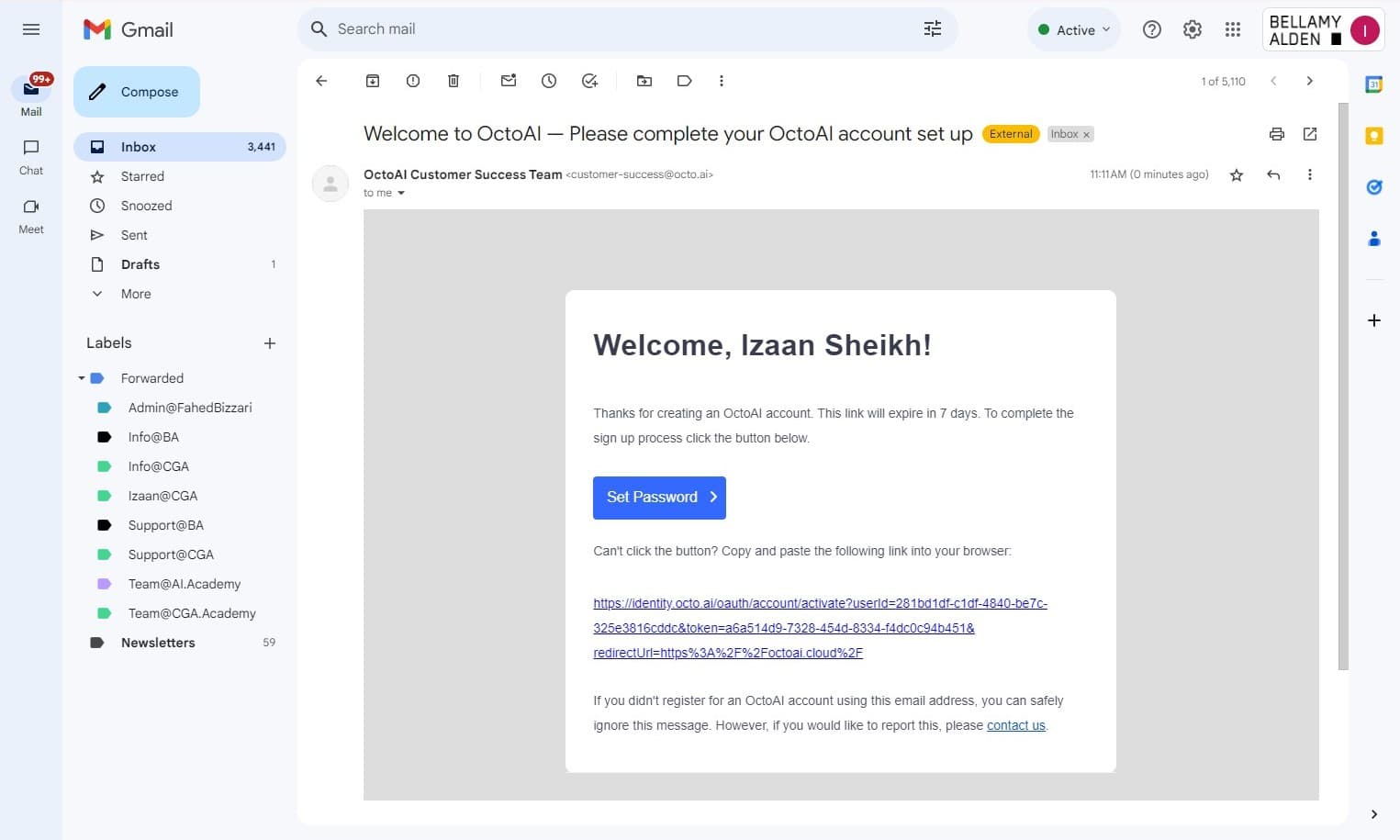Viewport: 1400px width, 840px height.
Task: Open the Active status dropdown
Action: point(1074,29)
